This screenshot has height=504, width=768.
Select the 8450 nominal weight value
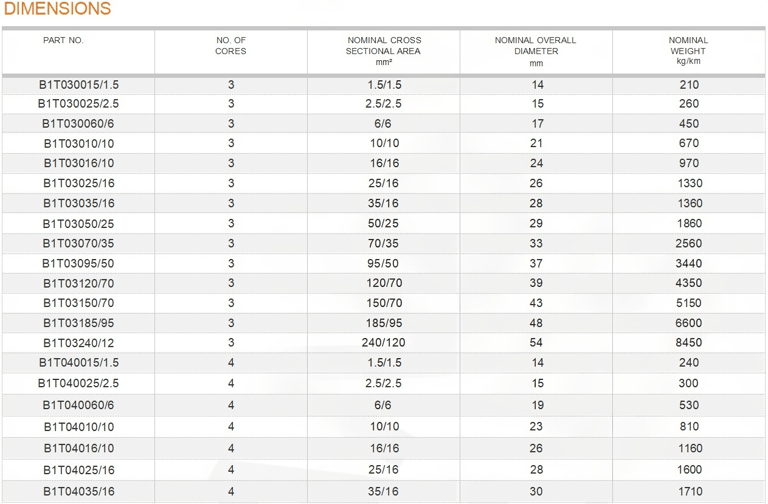689,342
